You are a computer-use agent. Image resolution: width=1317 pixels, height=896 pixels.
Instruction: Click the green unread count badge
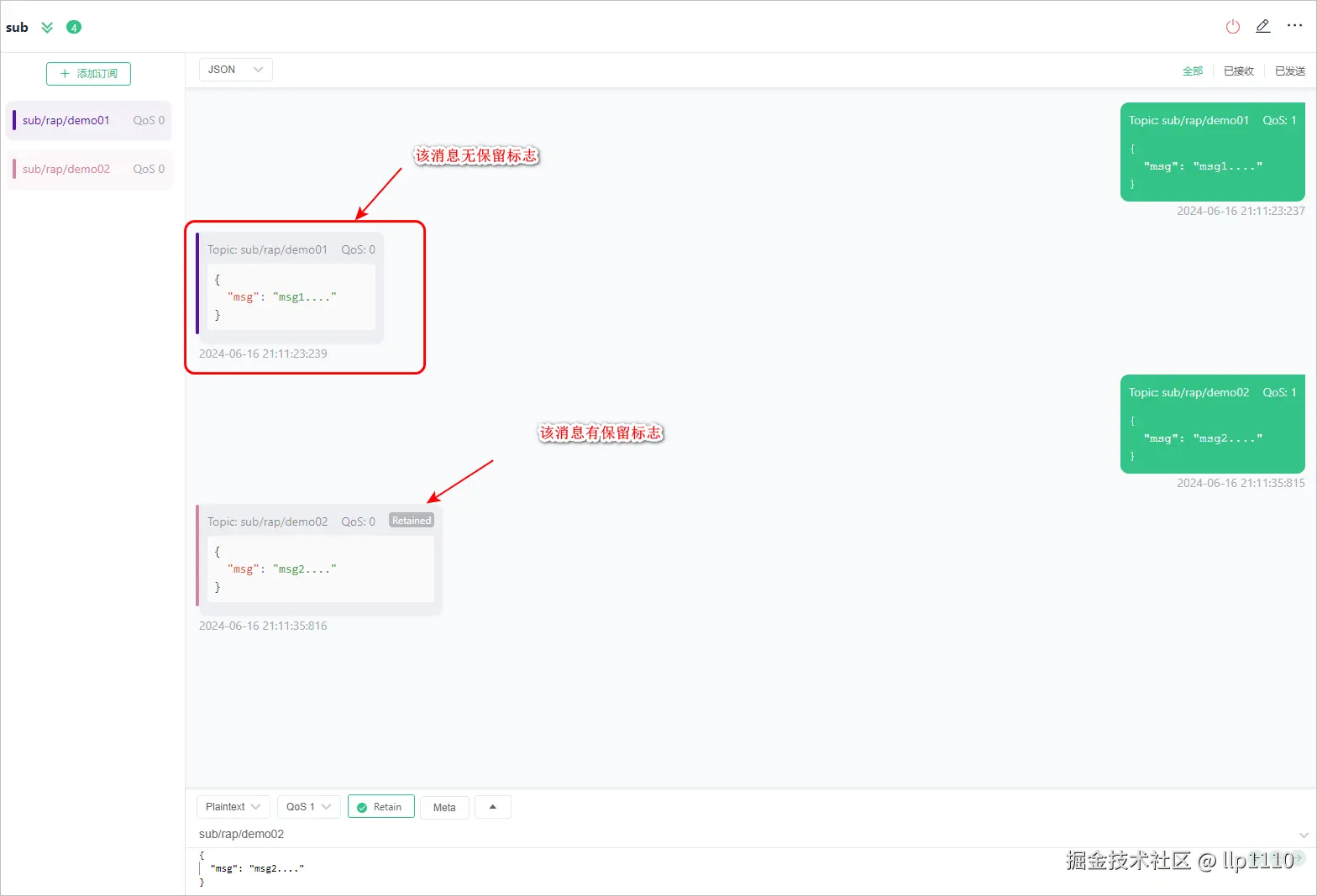point(74,28)
